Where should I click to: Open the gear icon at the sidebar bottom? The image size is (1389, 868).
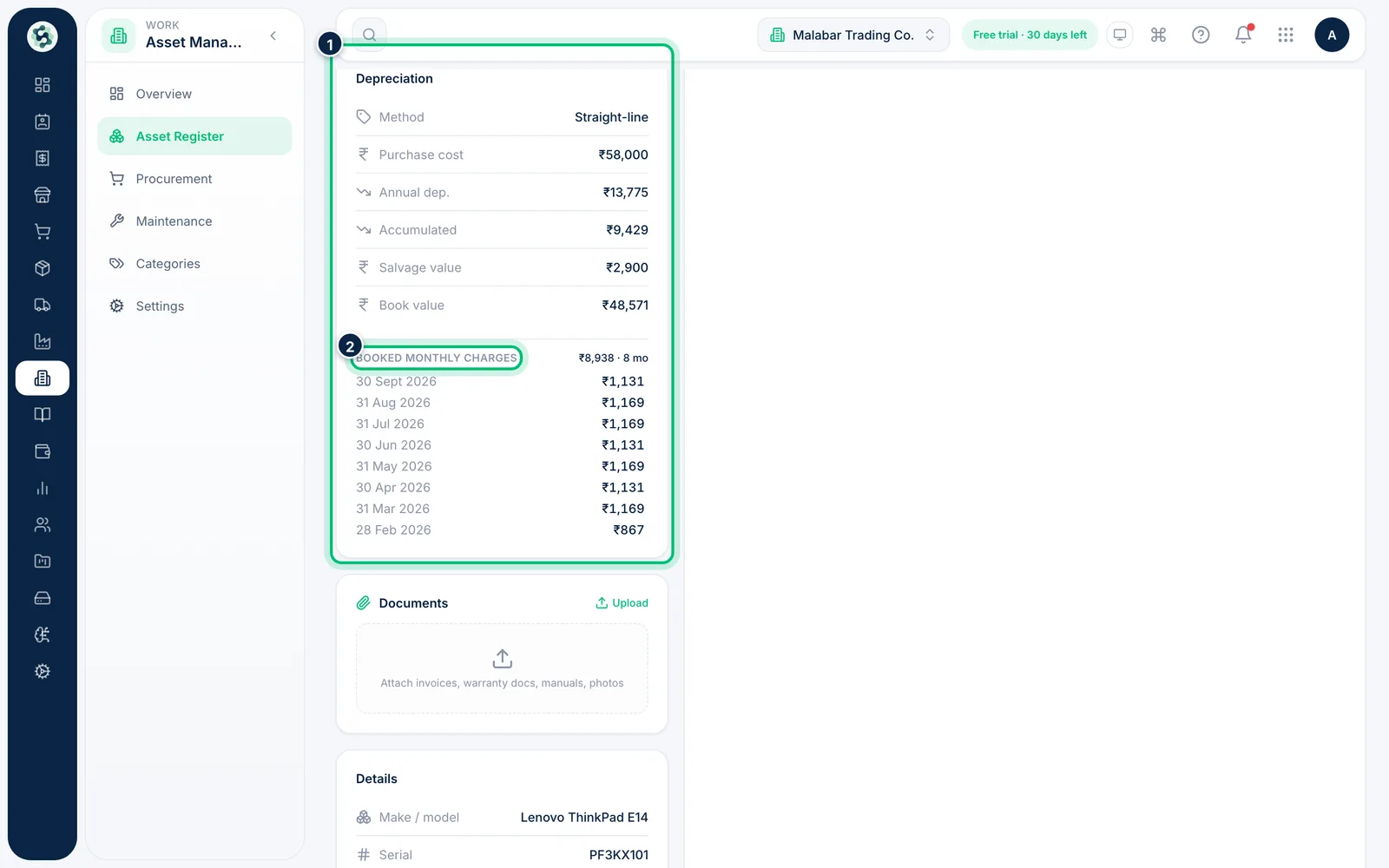(x=42, y=671)
